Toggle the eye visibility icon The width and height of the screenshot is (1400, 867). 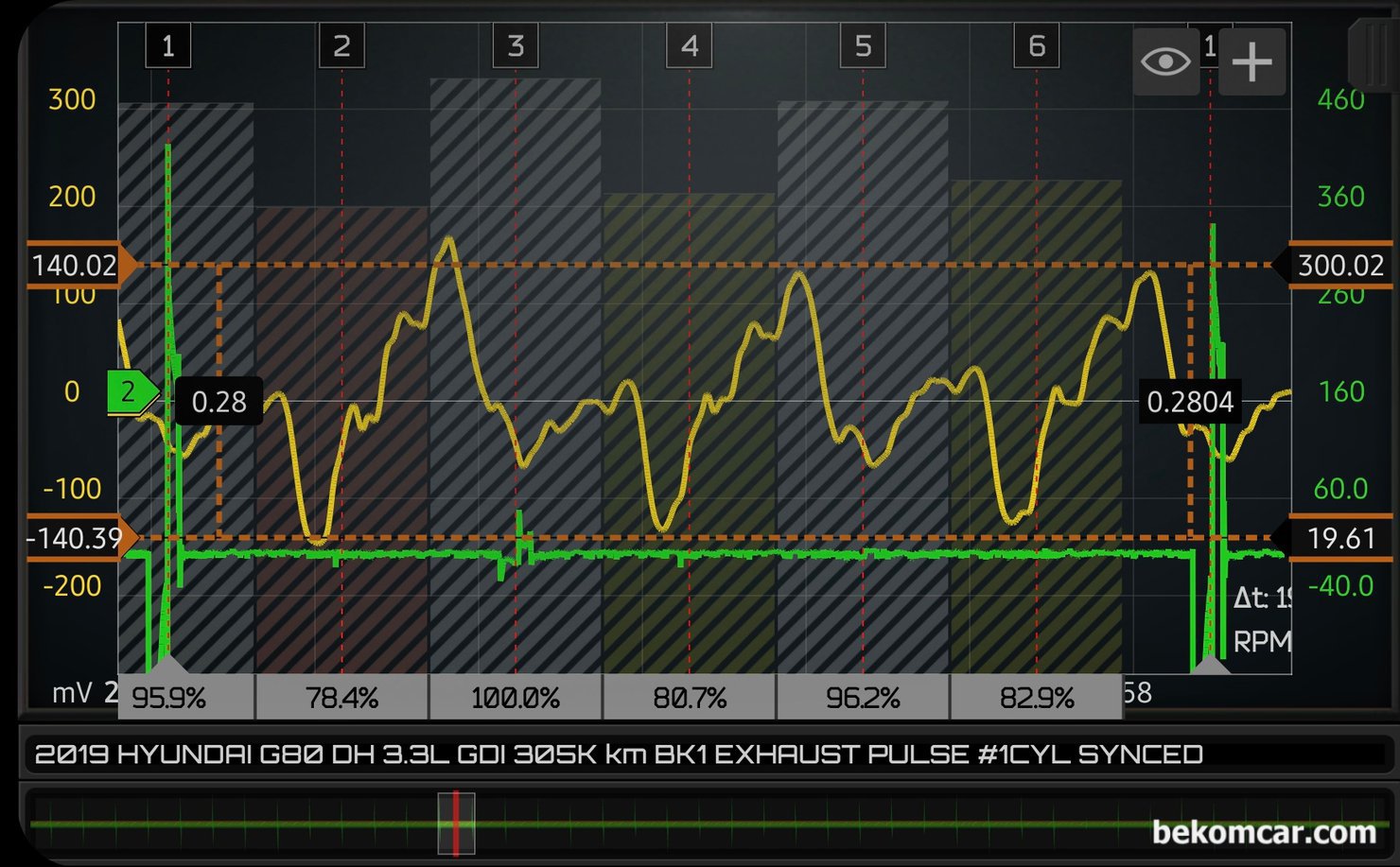[1165, 62]
